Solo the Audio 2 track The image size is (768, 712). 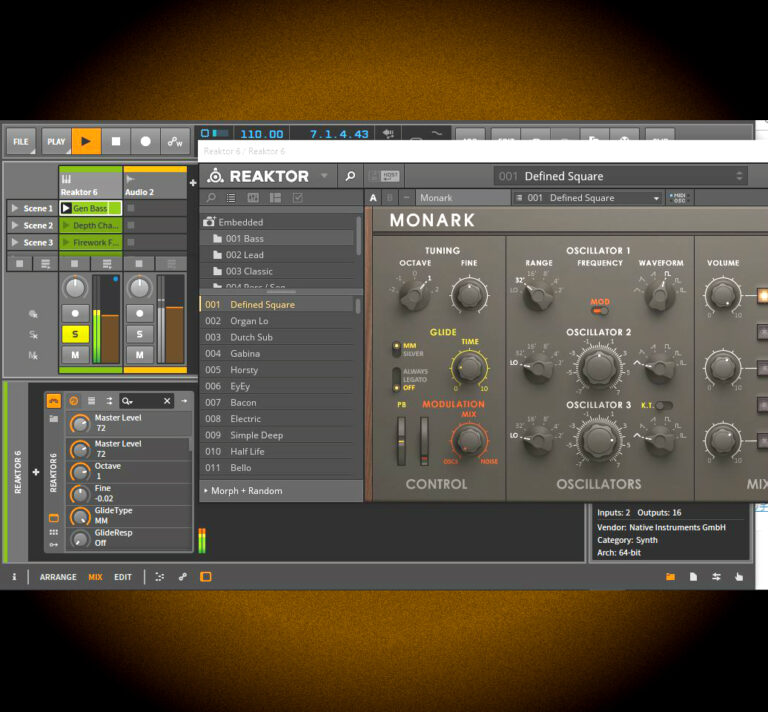pyautogui.click(x=140, y=334)
